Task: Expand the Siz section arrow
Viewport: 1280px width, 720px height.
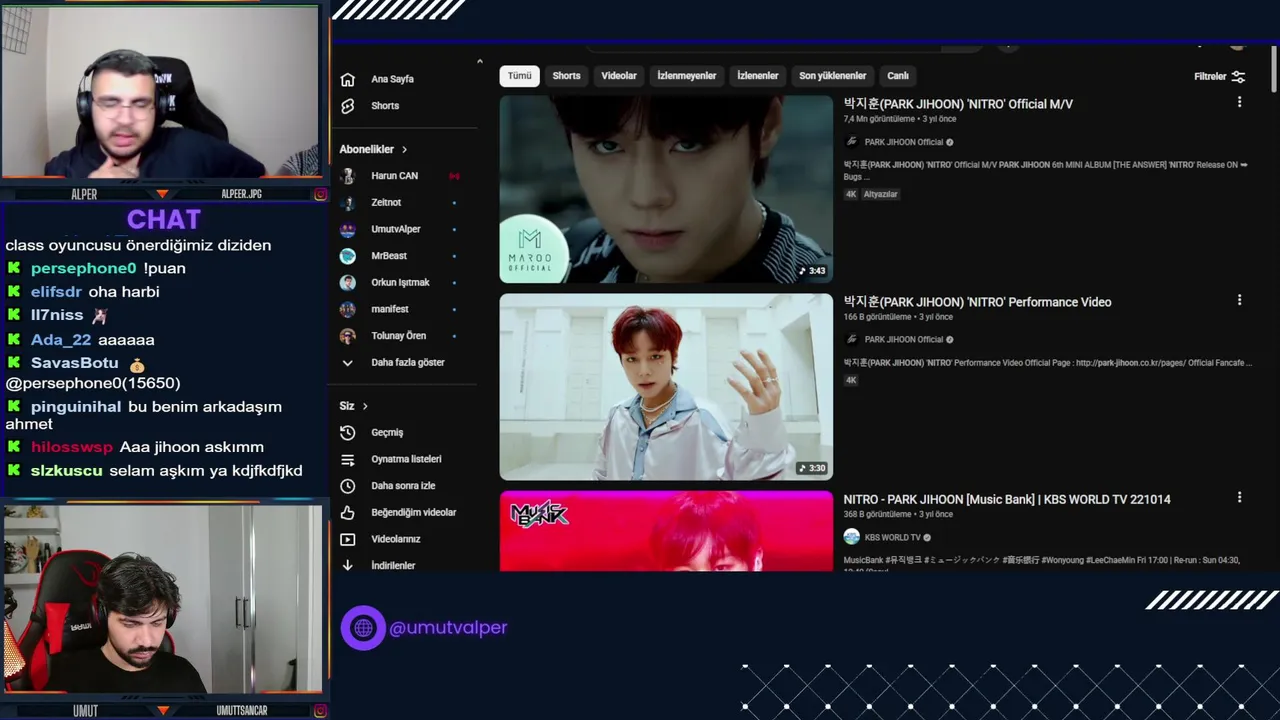Action: [x=365, y=406]
